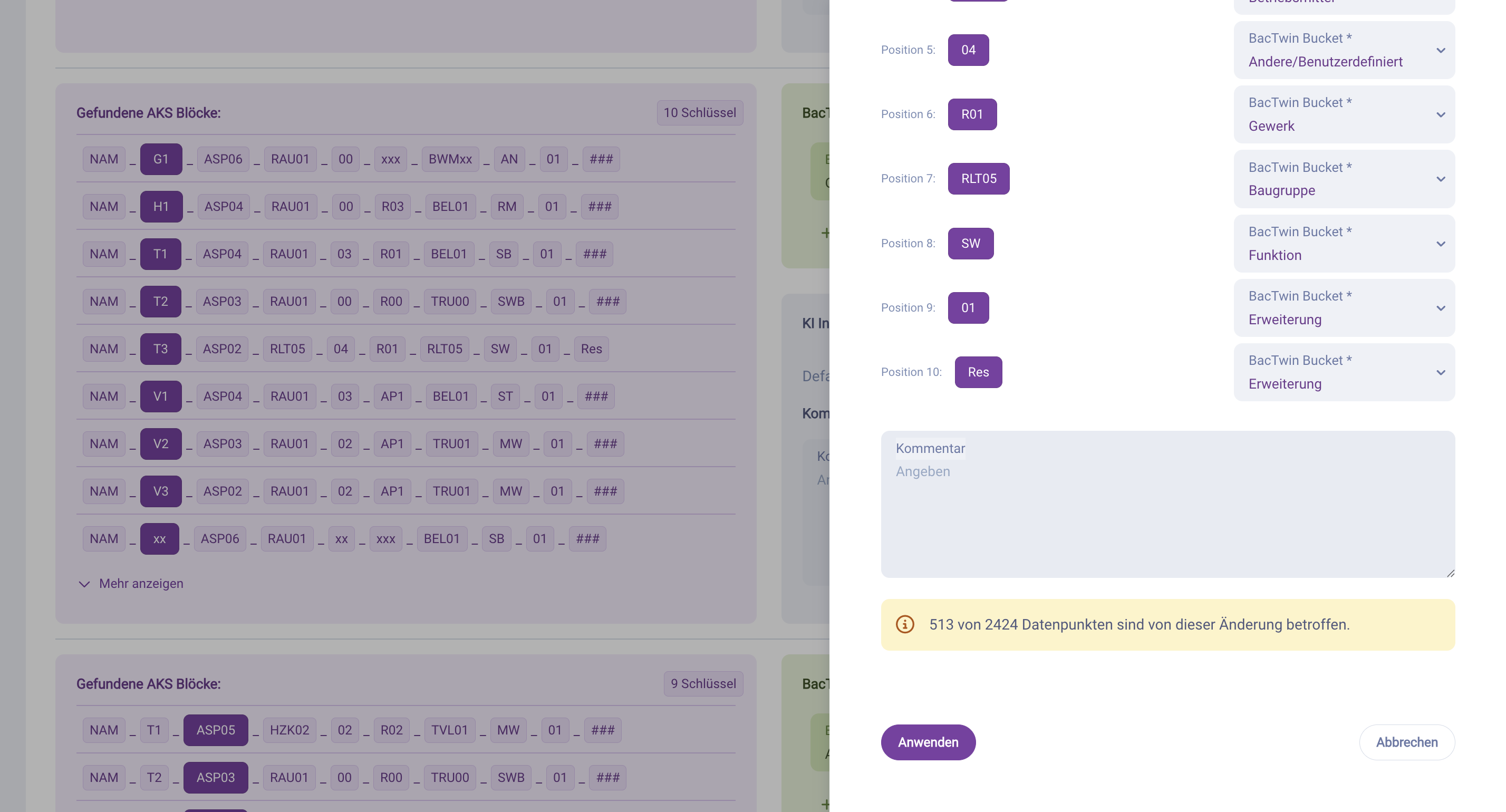Click the chevron icon beside Mehr anzeigen

click(84, 584)
